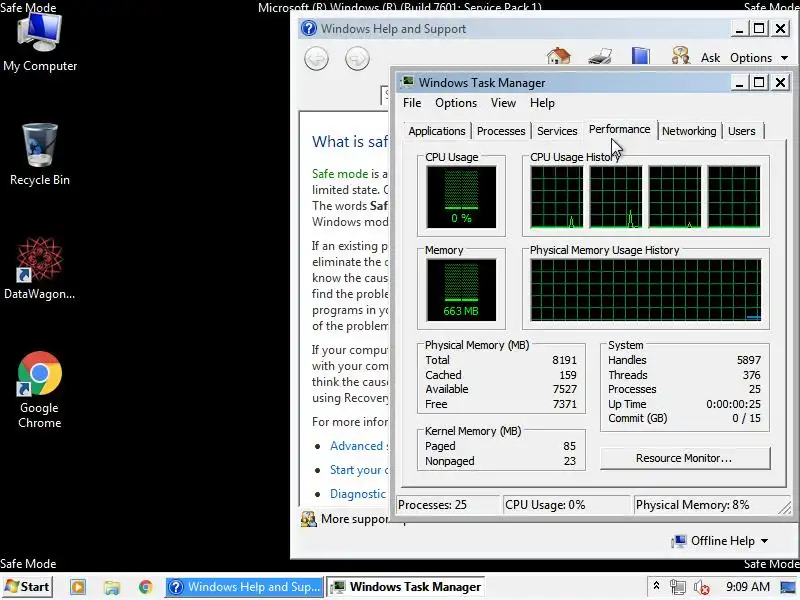Image resolution: width=800 pixels, height=600 pixels.
Task: Click the What is safe mode heading
Action: pyautogui.click(x=350, y=141)
